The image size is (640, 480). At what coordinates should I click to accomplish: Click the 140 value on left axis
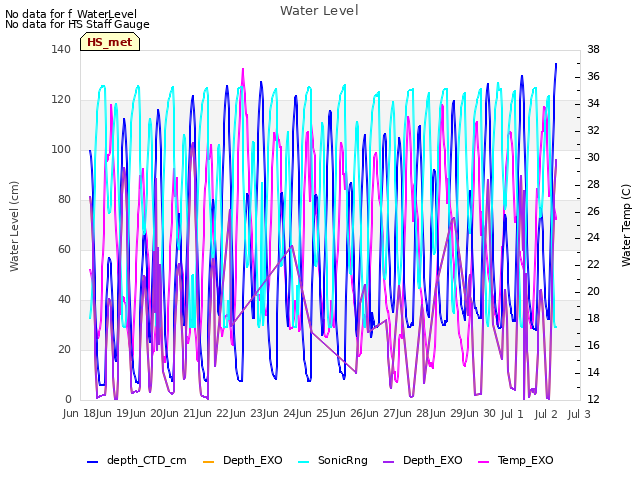(61, 49)
